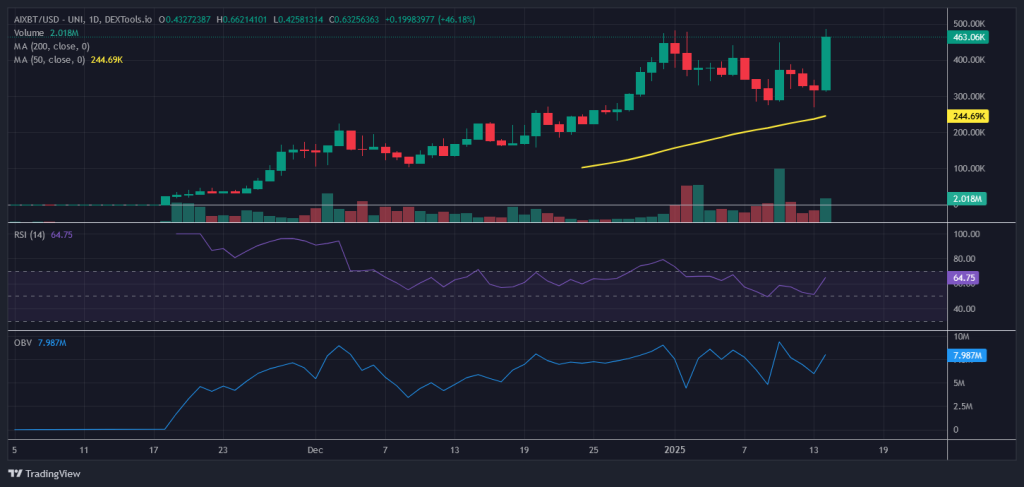Click the TradingView logo
Viewport: 1024px width, 487px height.
pos(44,473)
